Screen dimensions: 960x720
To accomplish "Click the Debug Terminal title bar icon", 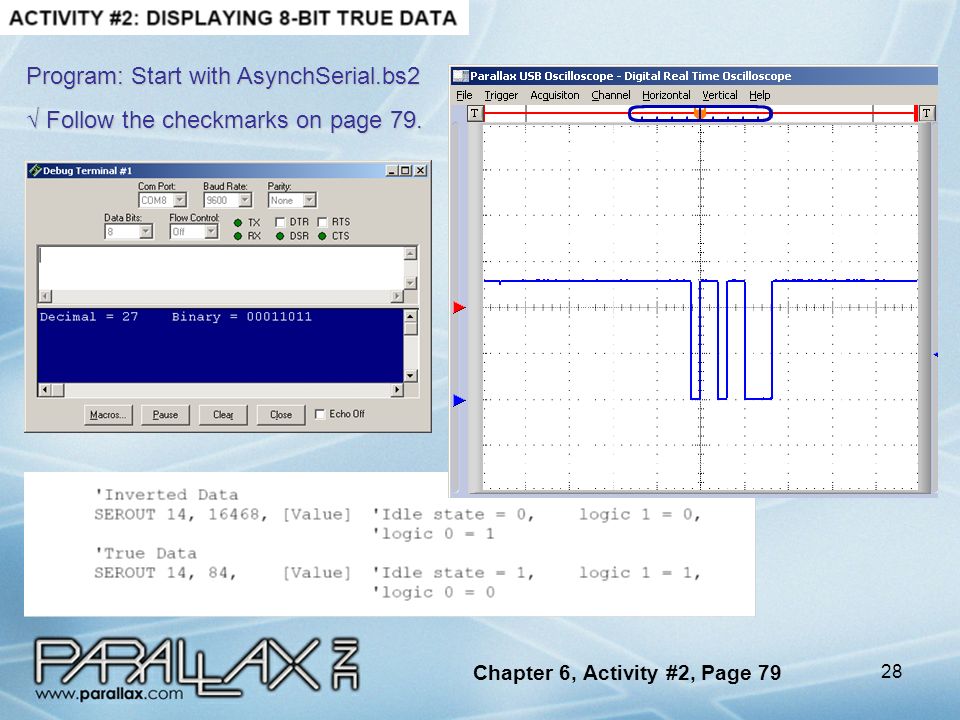I will (x=35, y=170).
